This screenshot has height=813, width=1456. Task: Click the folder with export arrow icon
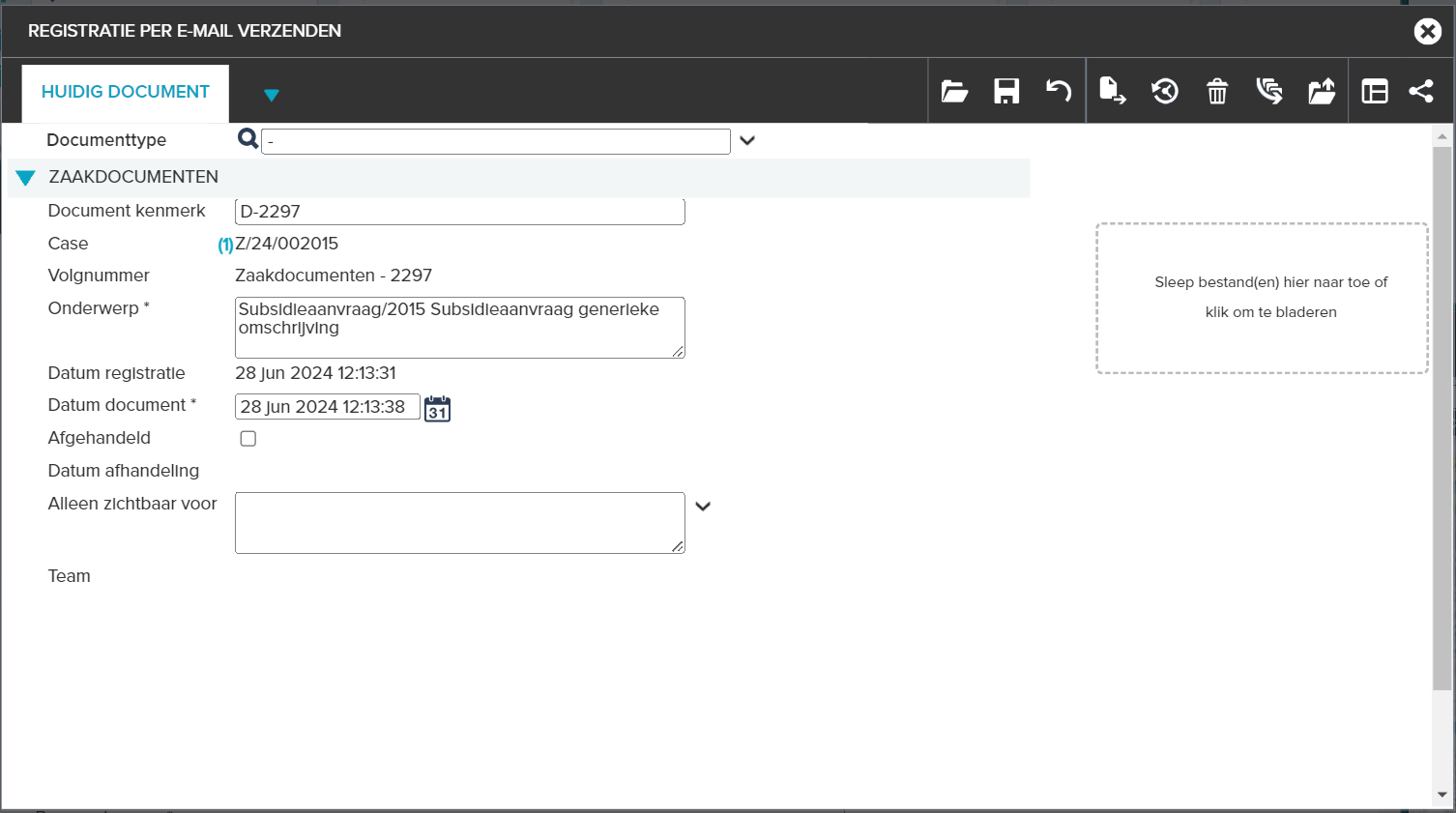coord(1322,91)
